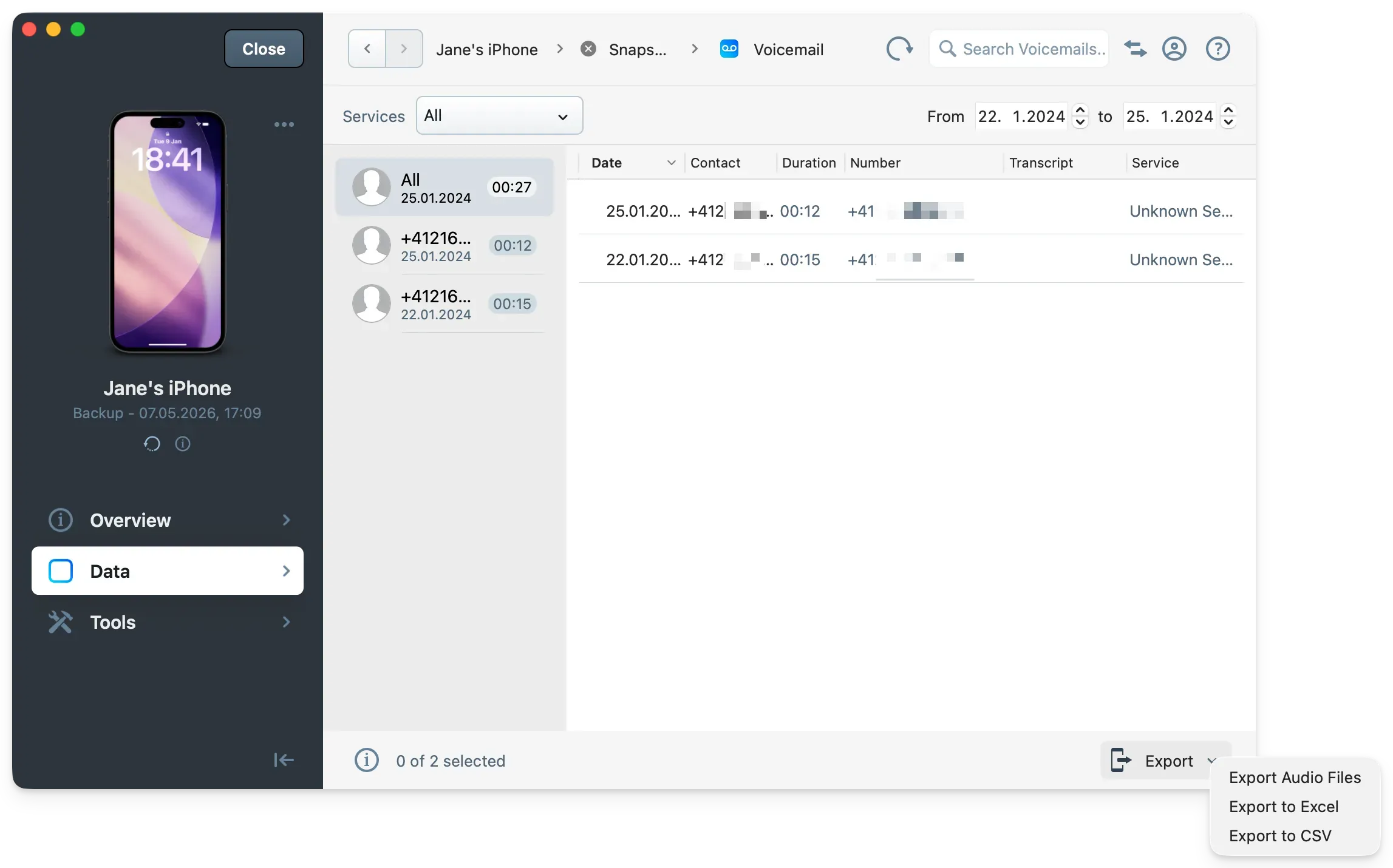Click the Tools wrench icon
The image size is (1393, 868).
click(61, 622)
